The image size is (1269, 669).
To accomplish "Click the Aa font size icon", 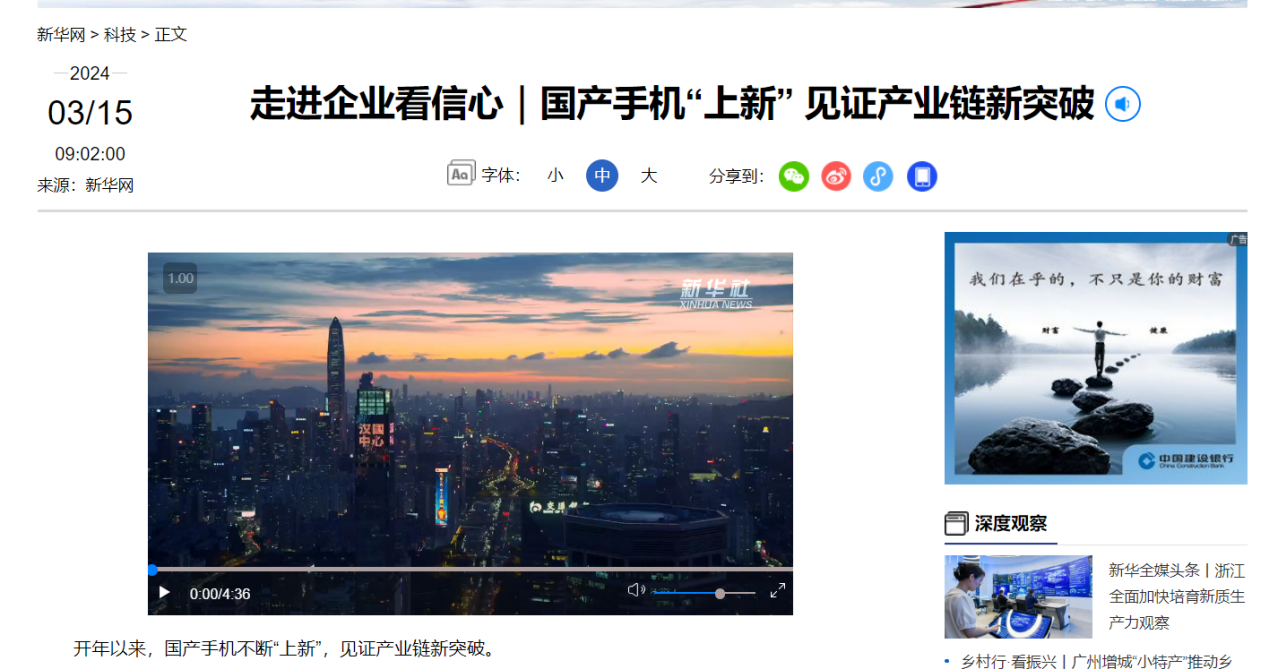I will (460, 174).
